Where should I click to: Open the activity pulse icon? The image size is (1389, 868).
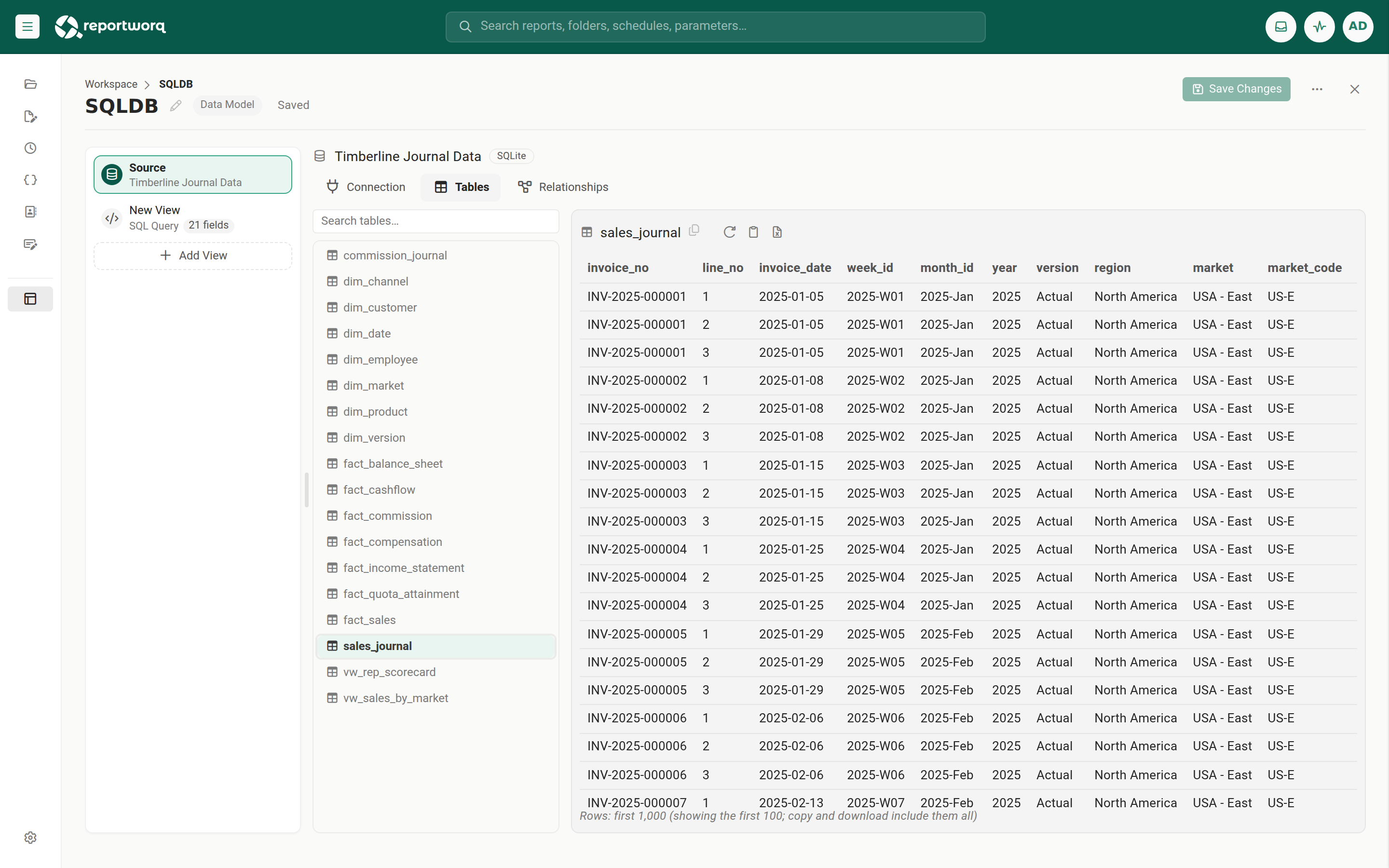(1319, 27)
